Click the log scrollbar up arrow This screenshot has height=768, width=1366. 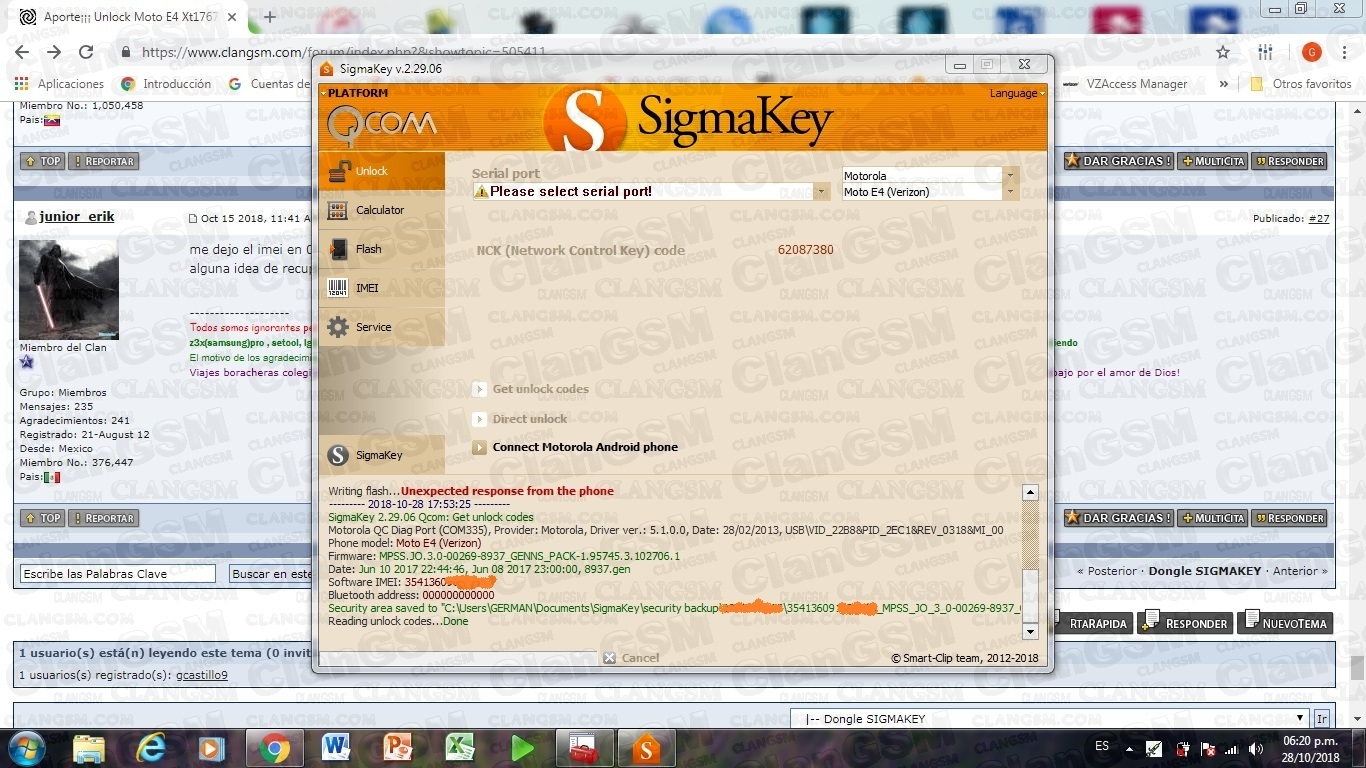1030,493
